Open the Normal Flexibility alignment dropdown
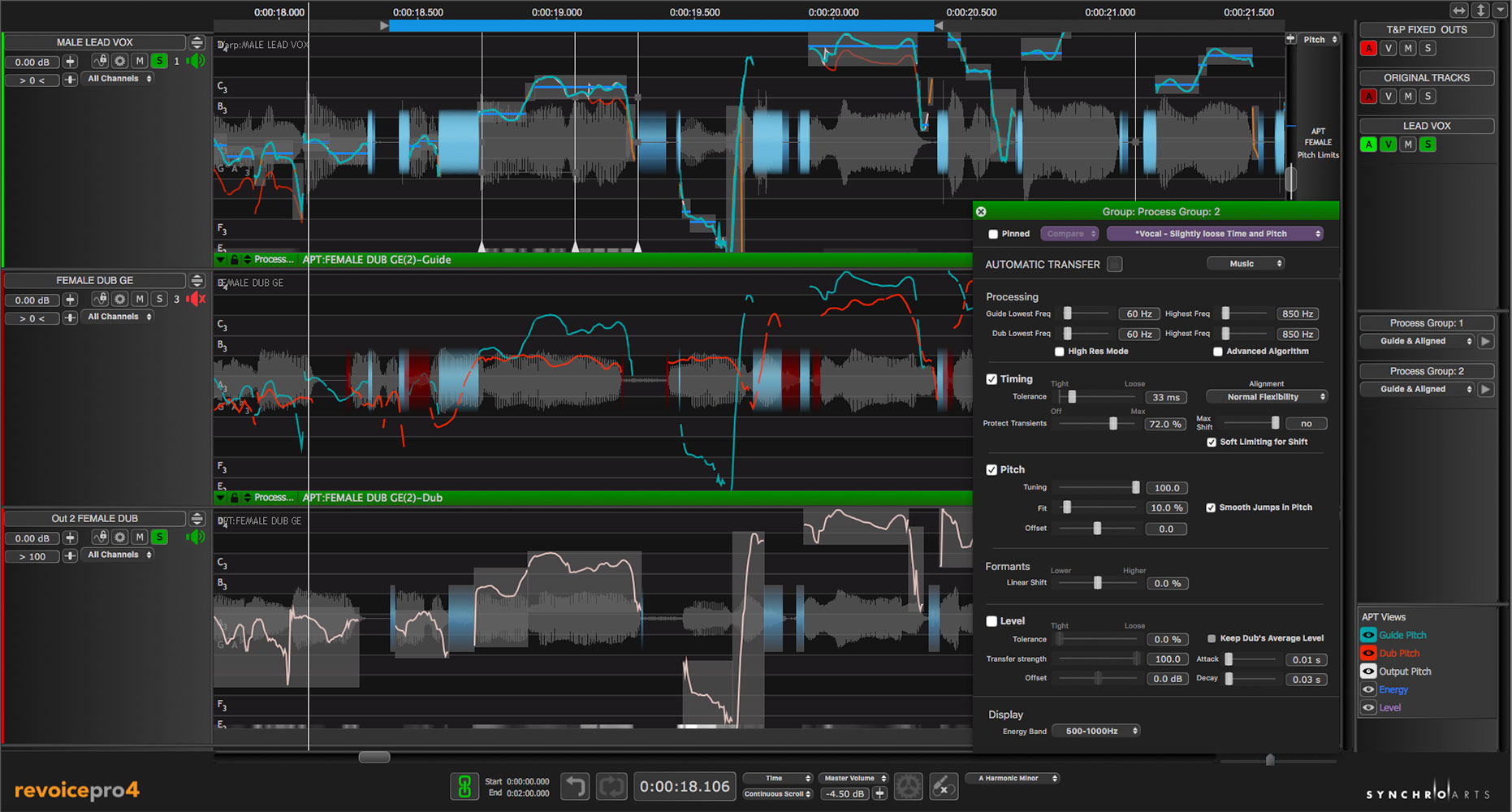Viewport: 1512px width, 812px height. point(1267,397)
